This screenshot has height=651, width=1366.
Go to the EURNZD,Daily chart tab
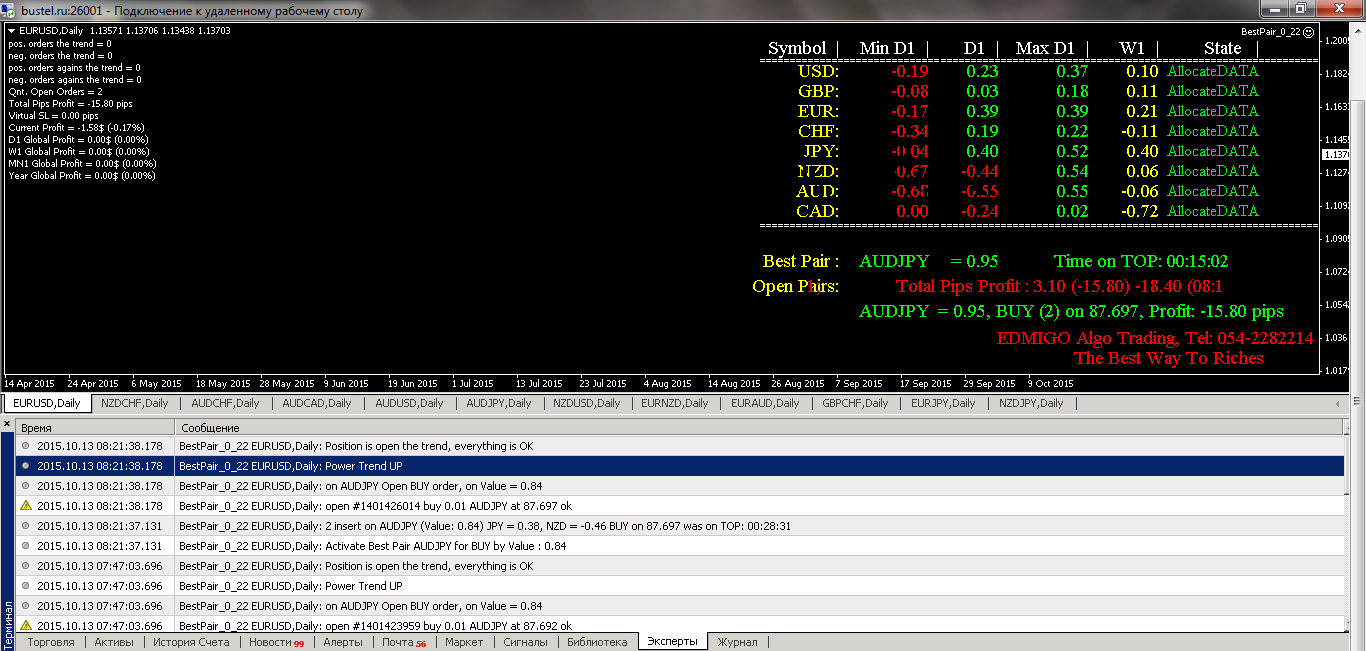point(675,403)
